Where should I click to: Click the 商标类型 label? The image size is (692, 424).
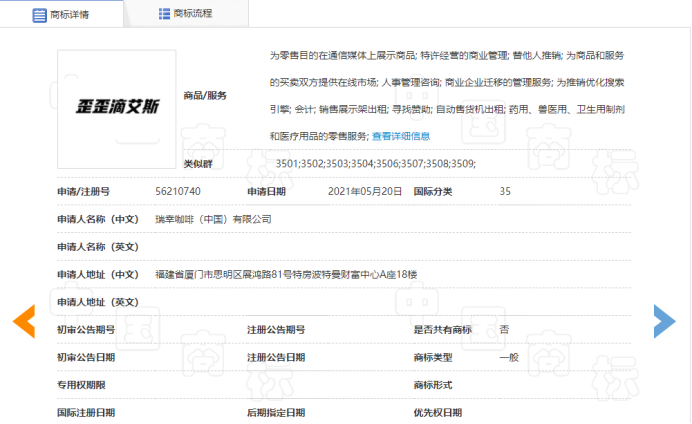433,357
